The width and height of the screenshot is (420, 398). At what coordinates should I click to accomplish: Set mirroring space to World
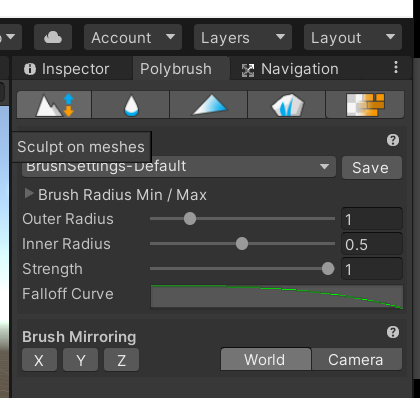pos(266,359)
